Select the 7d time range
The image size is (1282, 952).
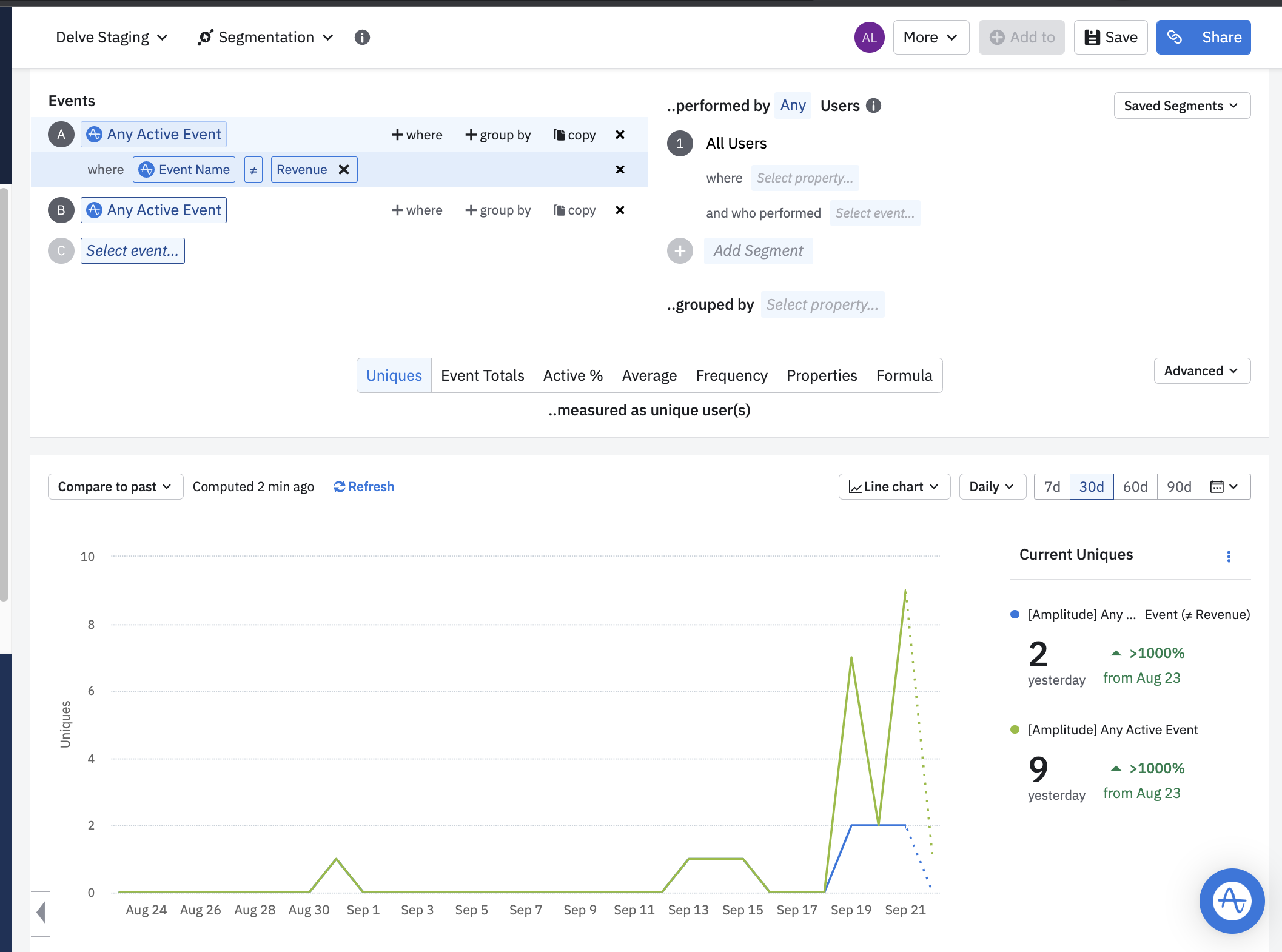1052,487
